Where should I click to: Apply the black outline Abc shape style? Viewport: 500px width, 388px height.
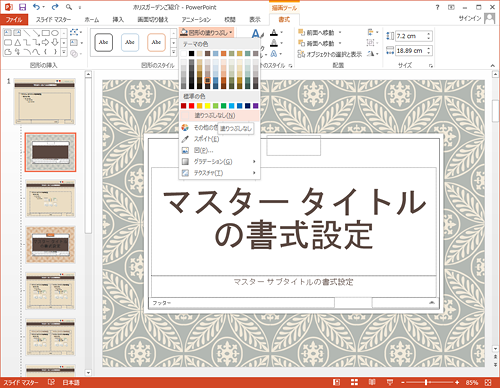(103, 42)
